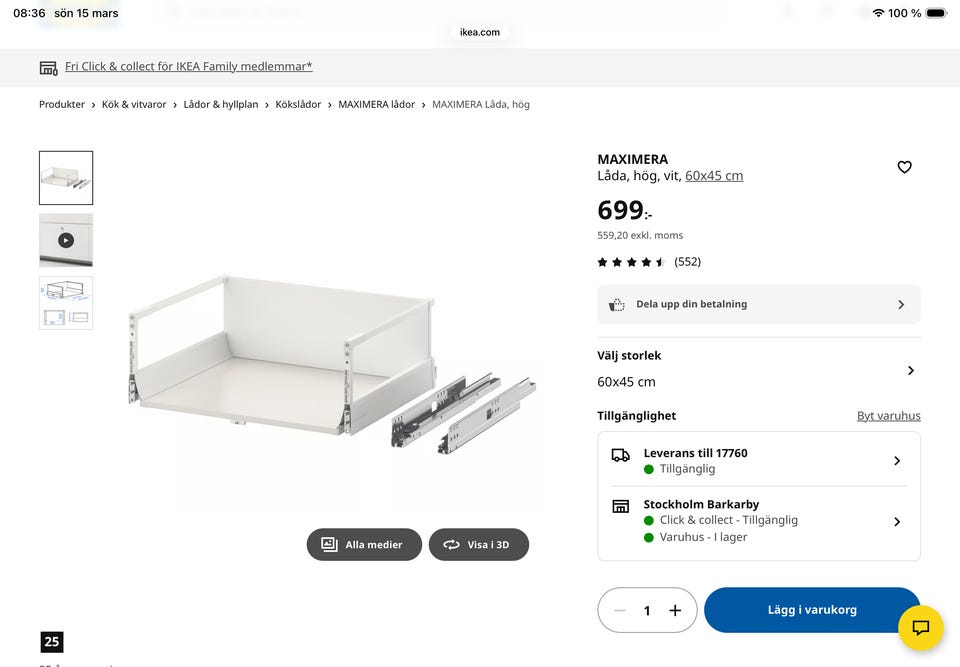Image resolution: width=960 pixels, height=667 pixels.
Task: Open Alla medier media gallery
Action: coord(364,544)
